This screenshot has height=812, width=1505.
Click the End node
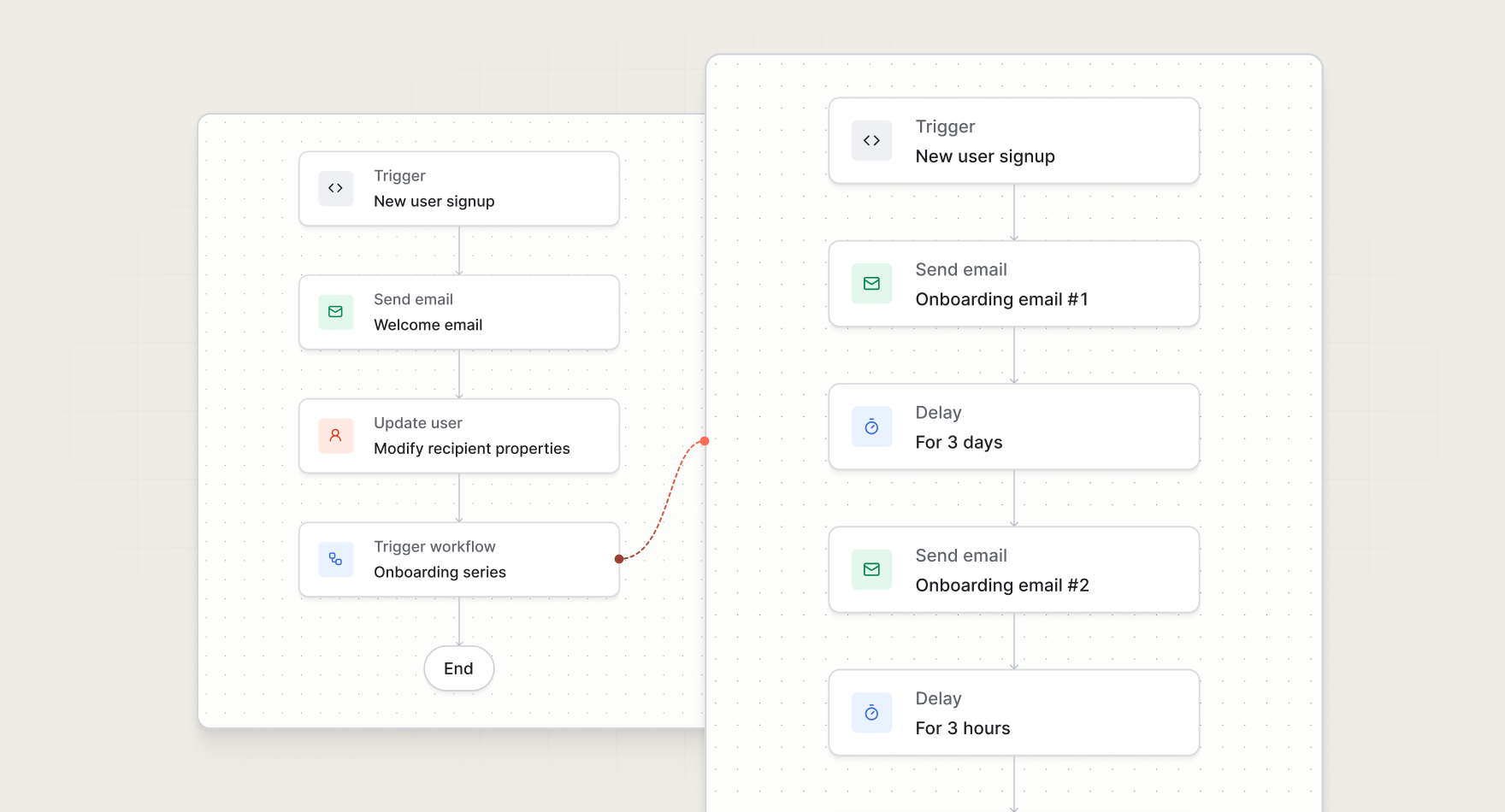(x=459, y=668)
